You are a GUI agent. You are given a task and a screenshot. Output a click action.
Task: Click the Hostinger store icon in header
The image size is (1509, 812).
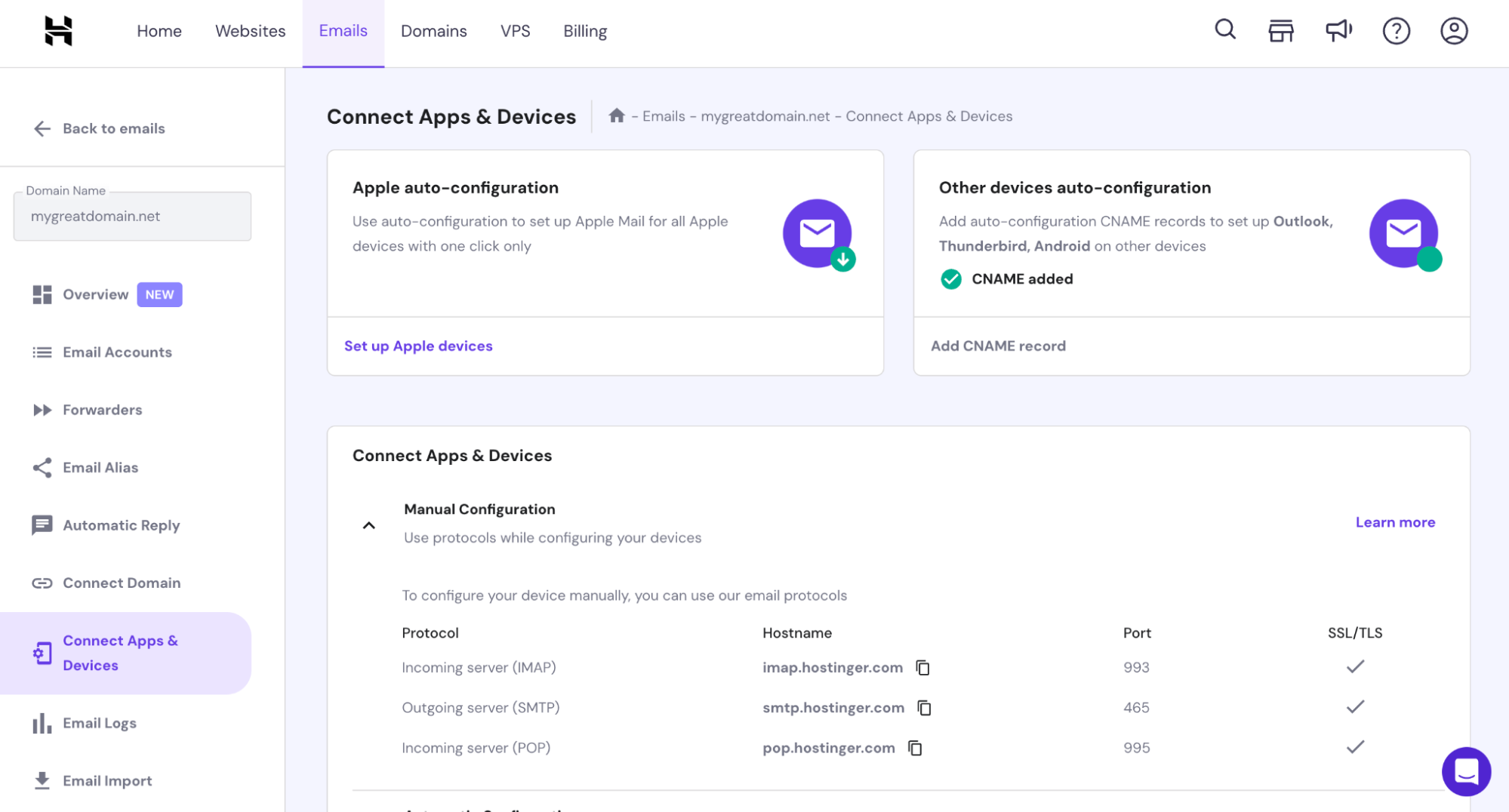coord(1281,30)
